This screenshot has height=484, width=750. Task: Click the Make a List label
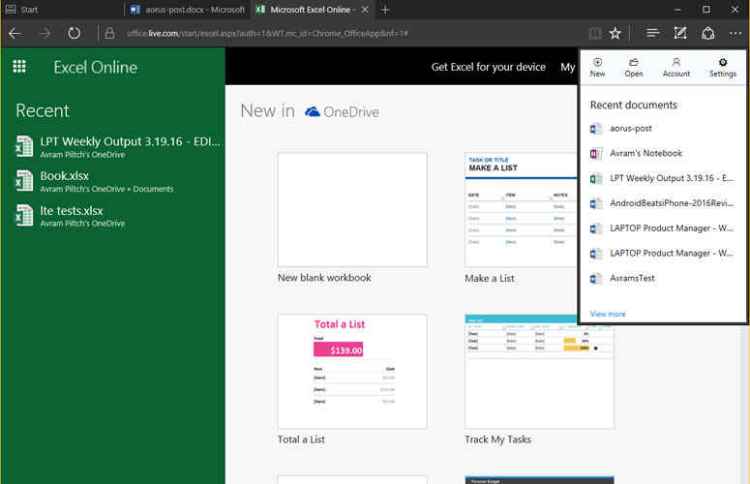[489, 278]
